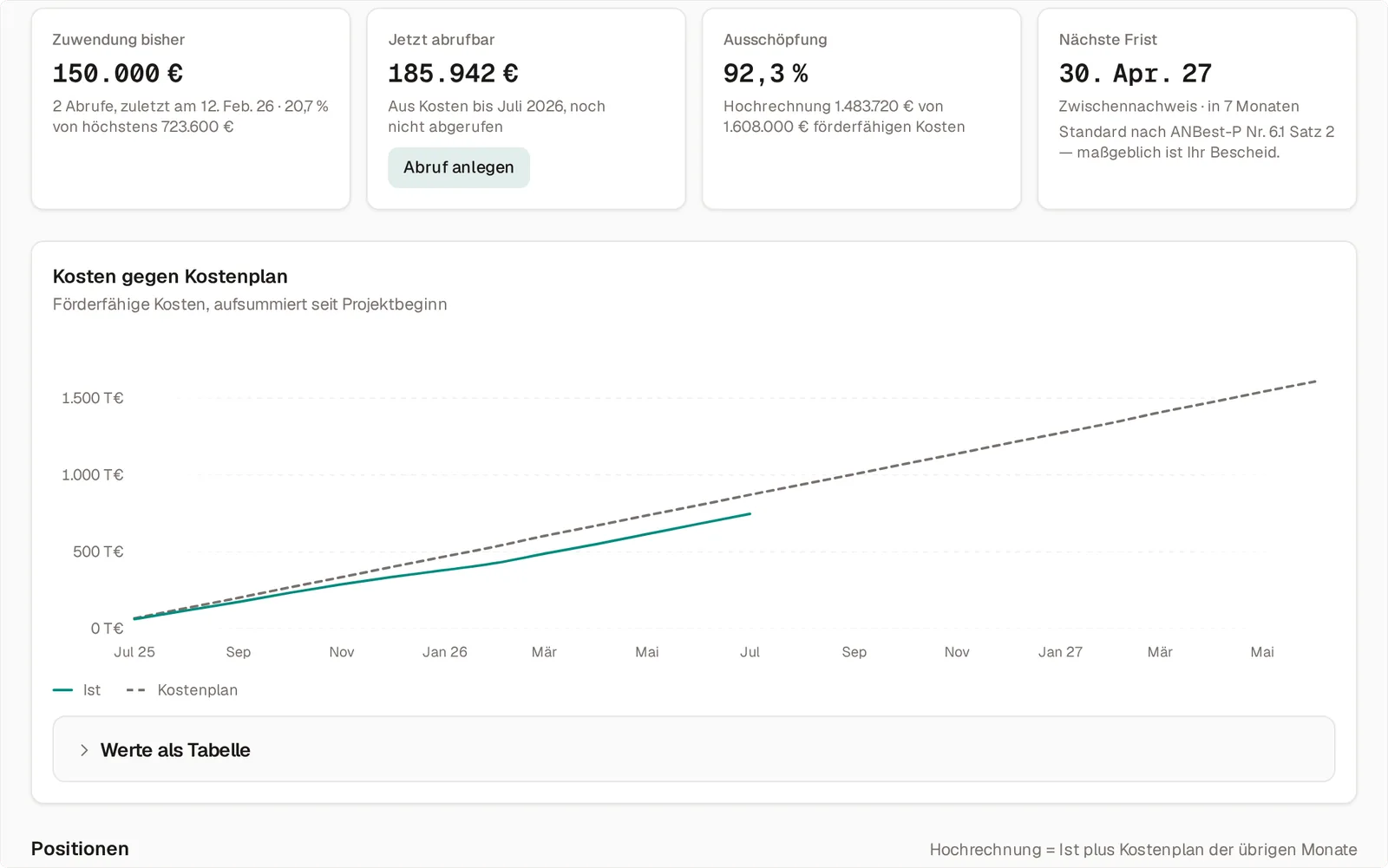Viewport: 1388px width, 868px height.
Task: Click the Jul 25 axis label
Action: pos(134,652)
